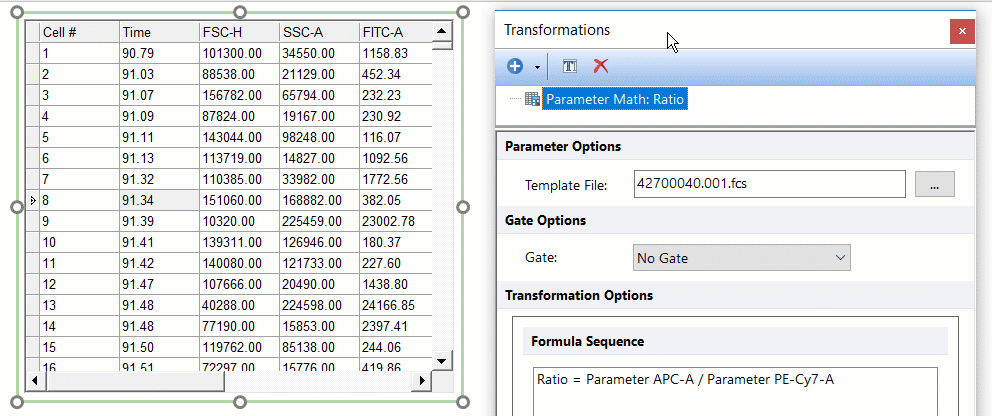Select the Parameter Math: Ratio tree item
Image resolution: width=992 pixels, height=416 pixels.
[615, 100]
